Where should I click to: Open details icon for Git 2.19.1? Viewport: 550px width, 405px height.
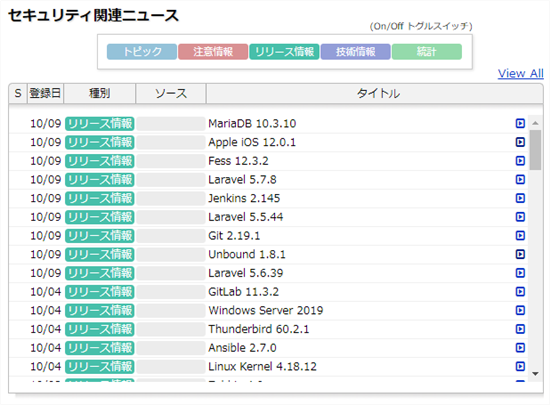pyautogui.click(x=520, y=236)
